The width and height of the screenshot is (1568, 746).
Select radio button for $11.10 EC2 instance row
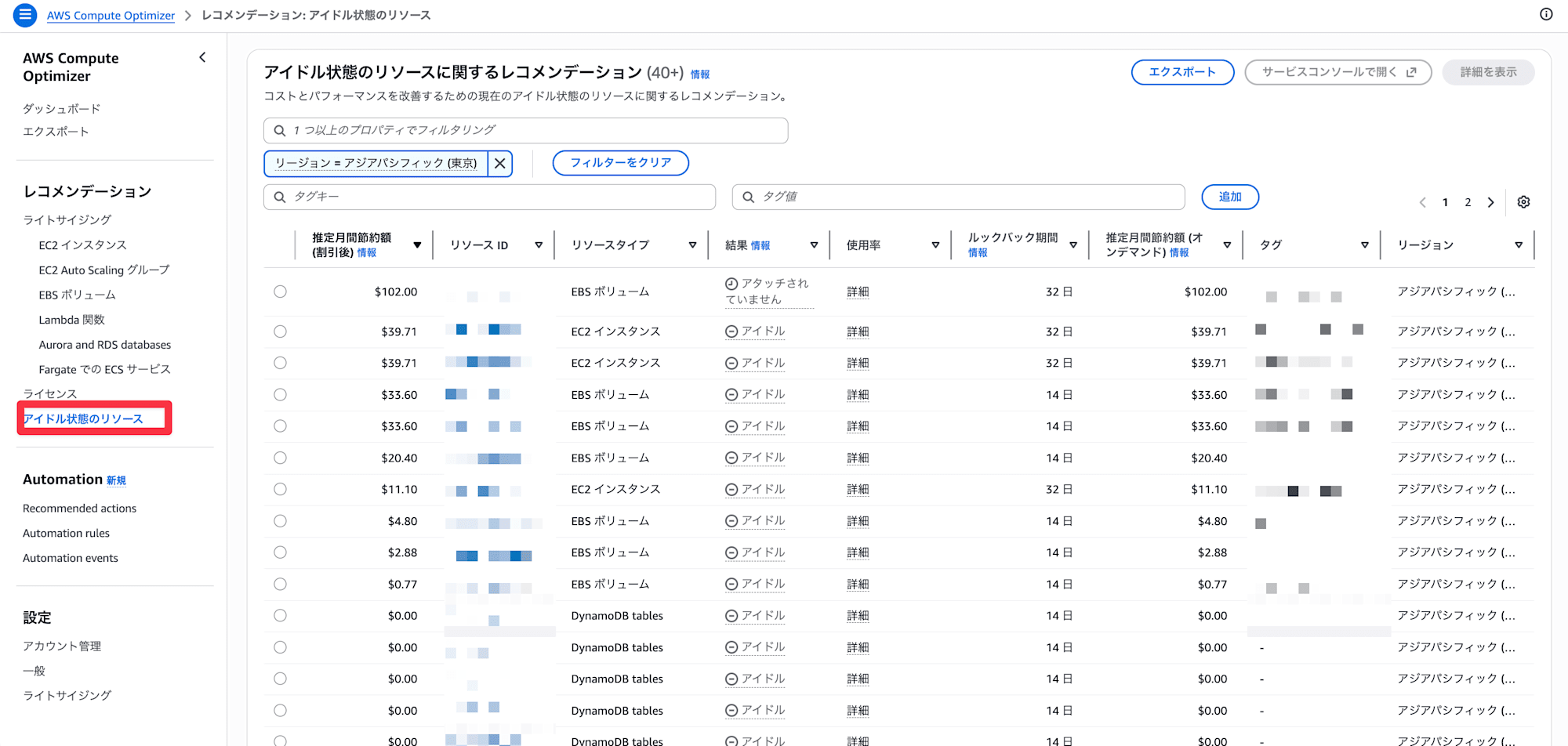pyautogui.click(x=280, y=489)
